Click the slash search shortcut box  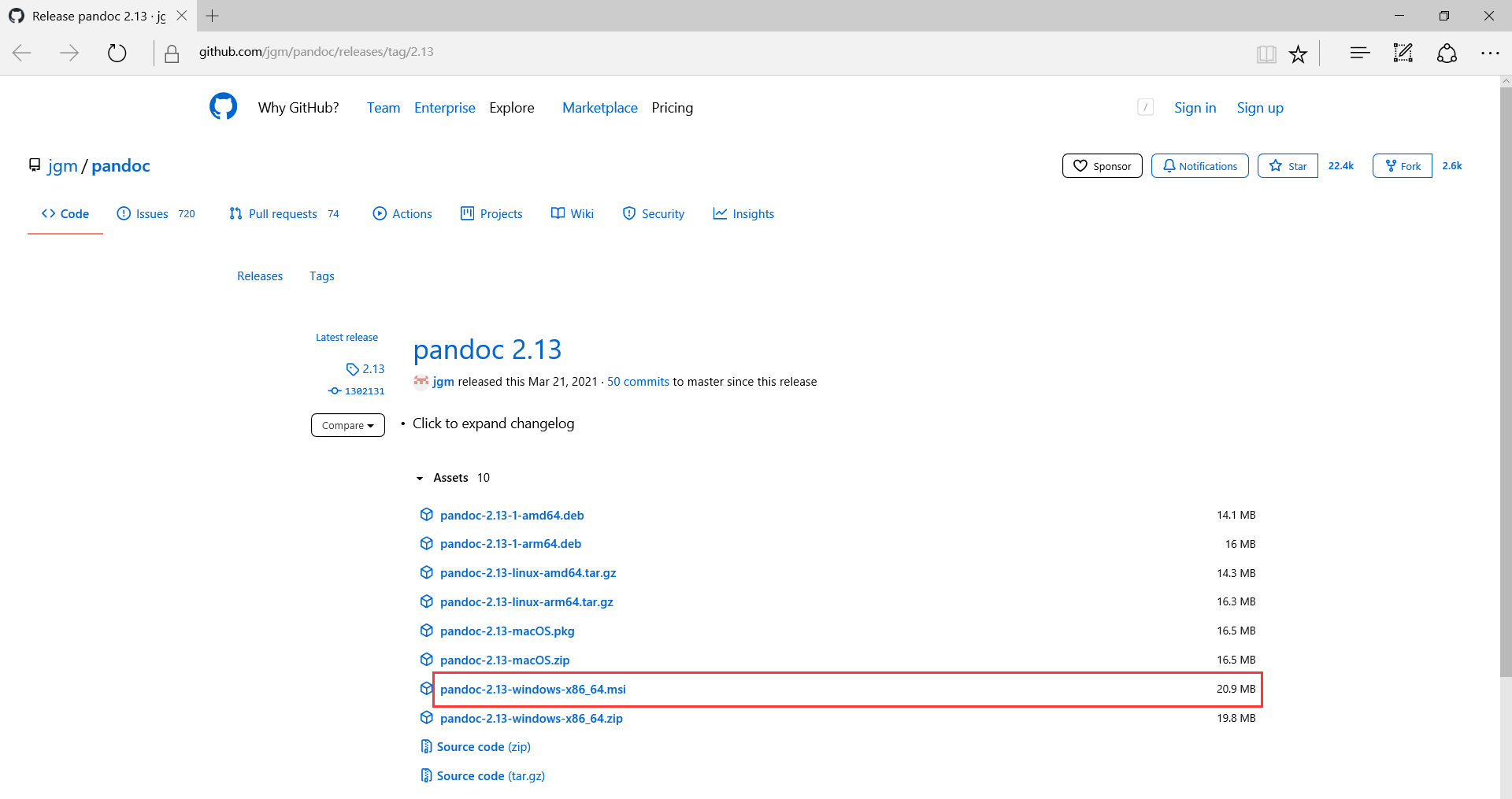(1146, 108)
